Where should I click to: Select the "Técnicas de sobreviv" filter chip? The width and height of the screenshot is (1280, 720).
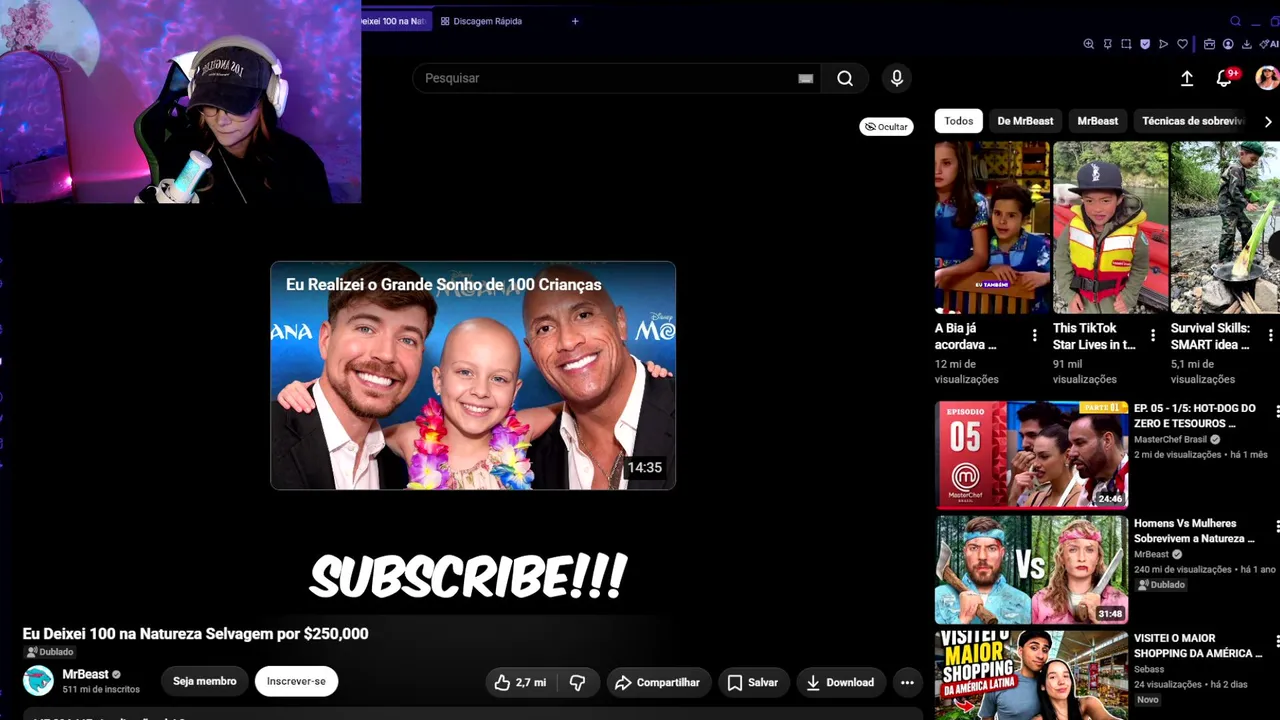(1192, 121)
